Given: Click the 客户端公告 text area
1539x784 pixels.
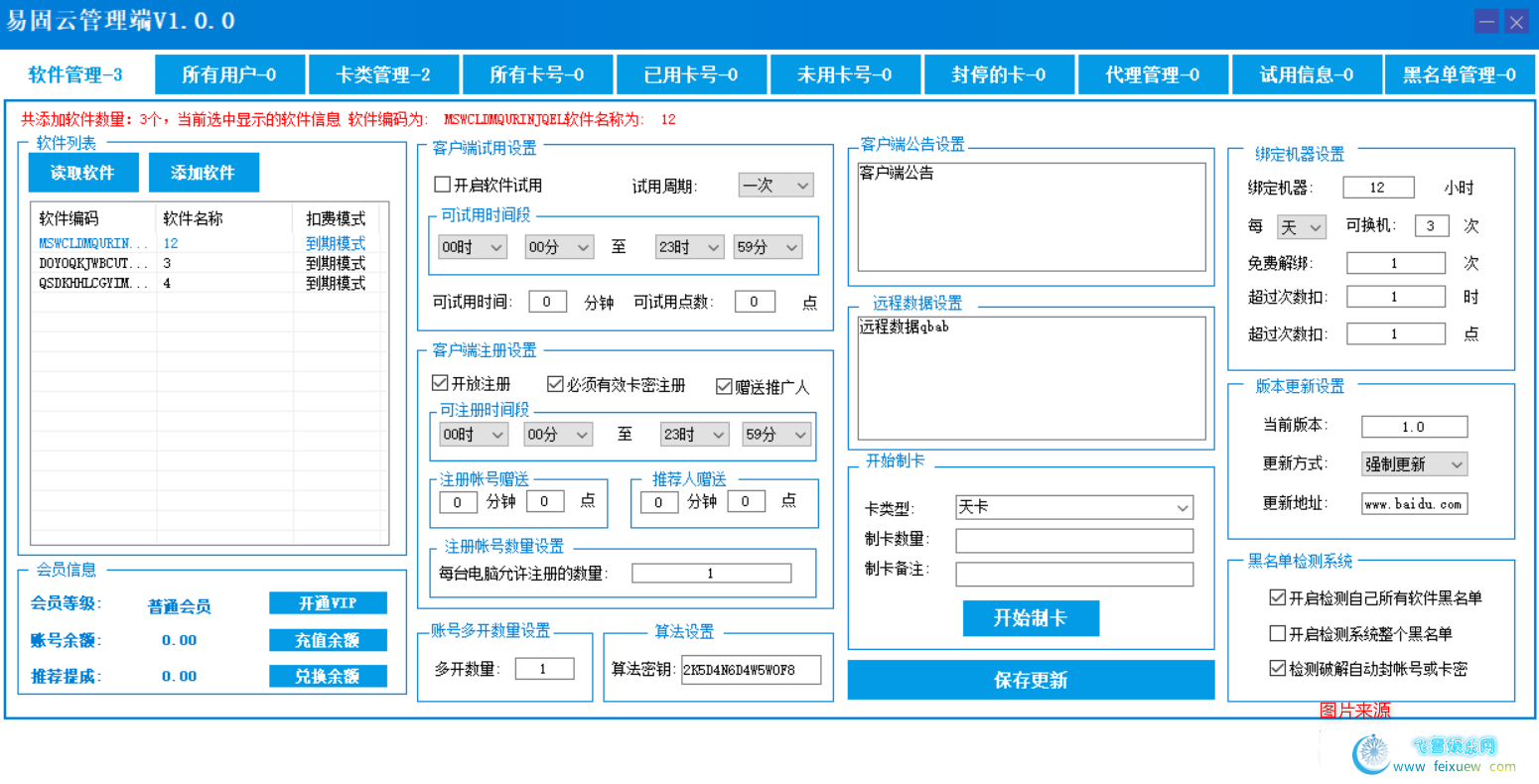Looking at the screenshot, I should click(1032, 216).
